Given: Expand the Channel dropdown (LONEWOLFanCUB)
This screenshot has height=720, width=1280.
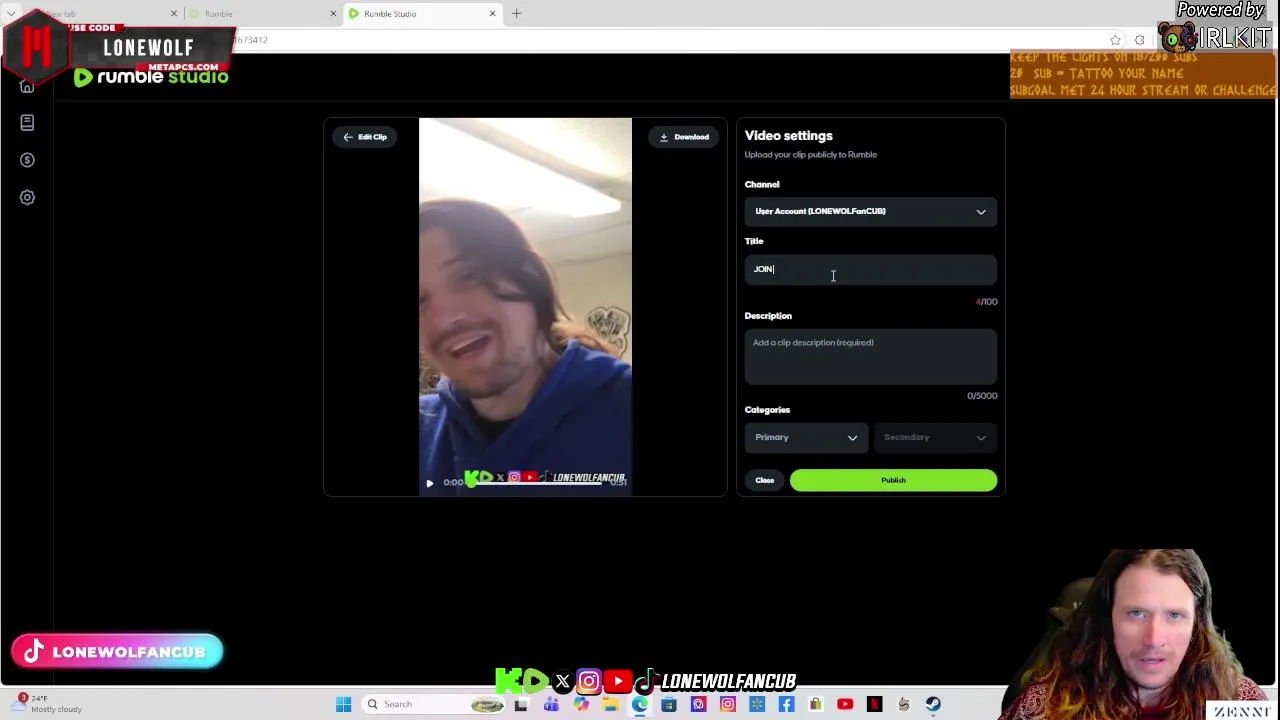Looking at the screenshot, I should [x=870, y=211].
